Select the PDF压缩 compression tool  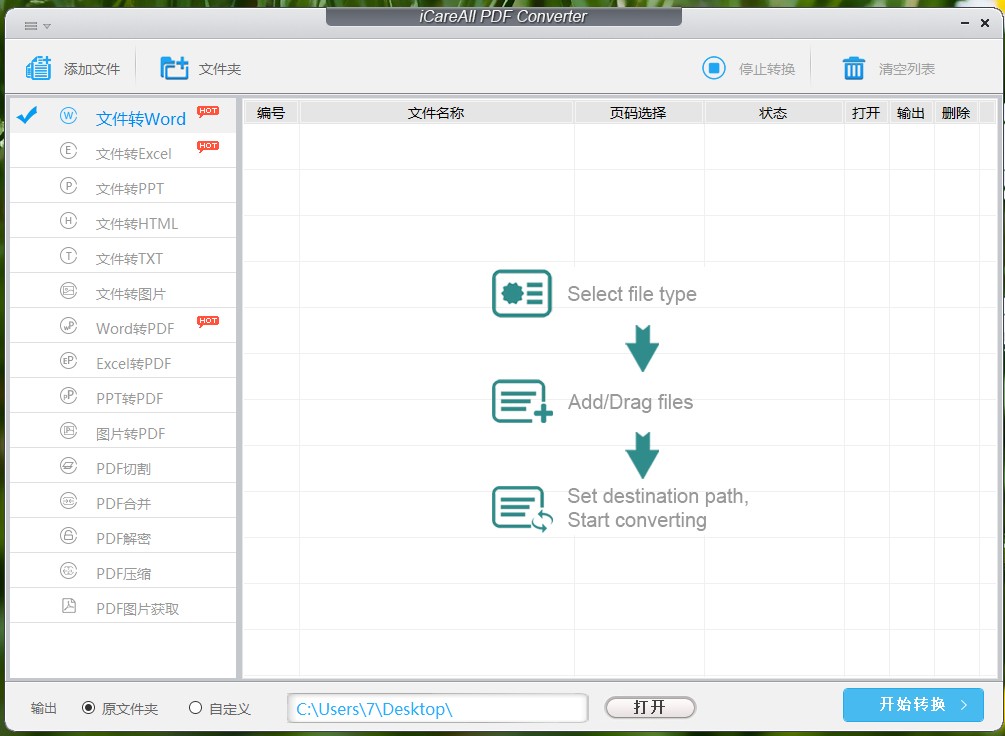coord(122,571)
